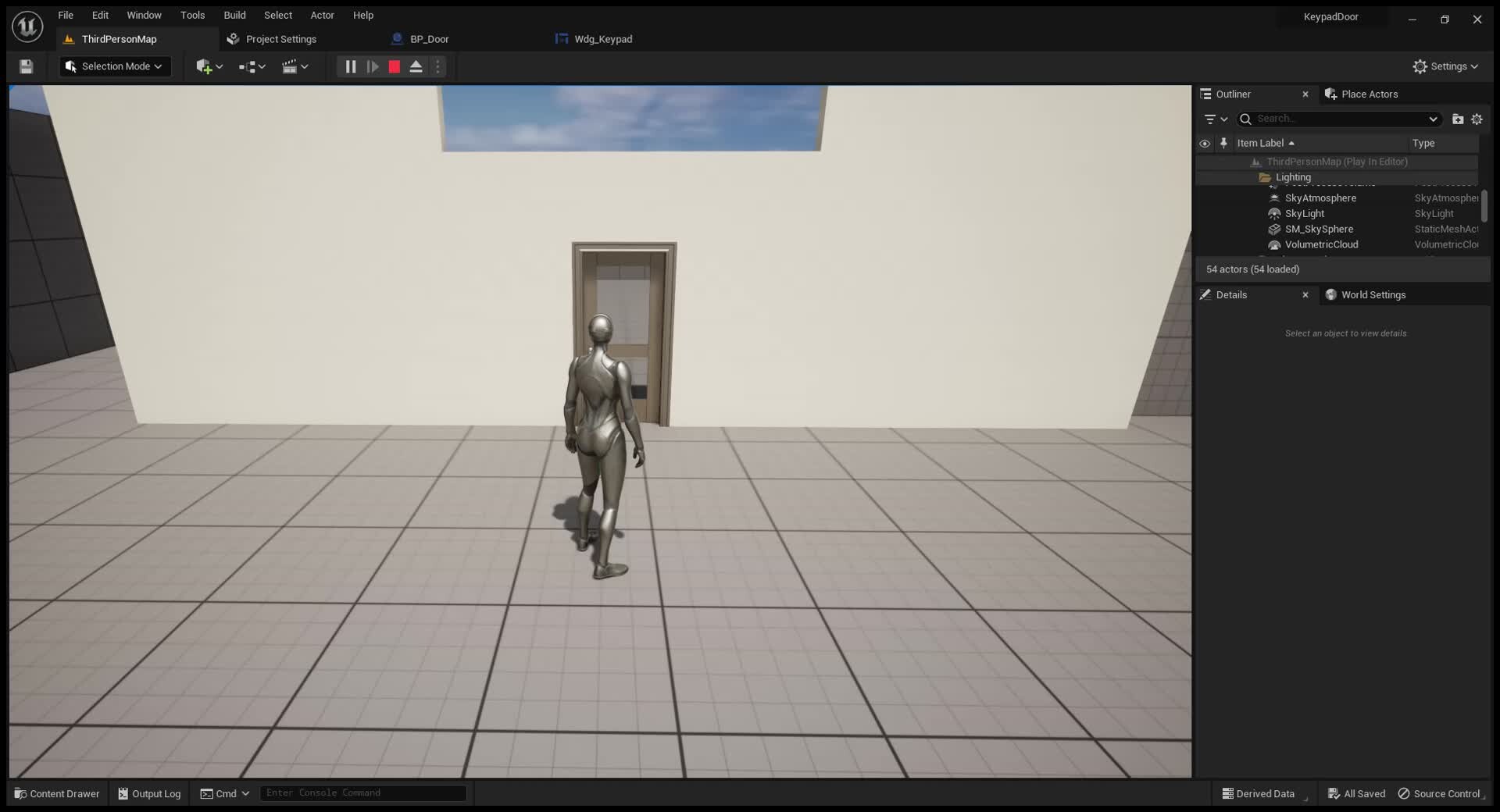Image resolution: width=1500 pixels, height=812 pixels.
Task: Toggle visibility of the SM_SkySphere actor
Action: 1205,229
